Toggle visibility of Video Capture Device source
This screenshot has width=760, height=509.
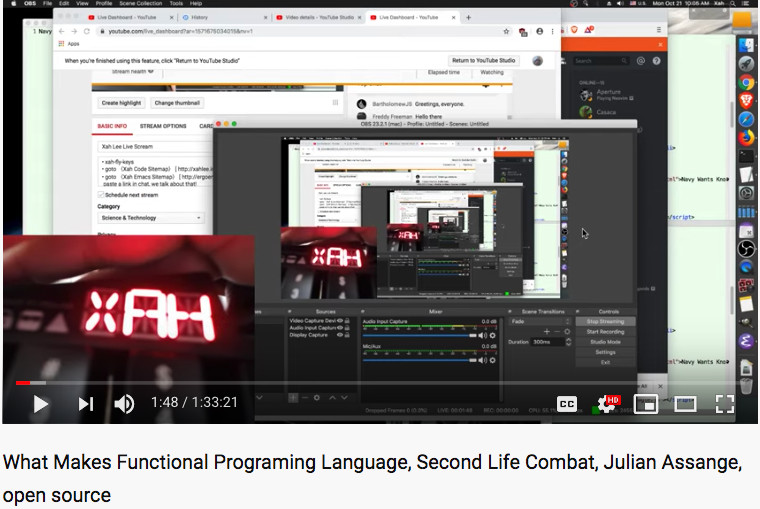click(x=340, y=321)
